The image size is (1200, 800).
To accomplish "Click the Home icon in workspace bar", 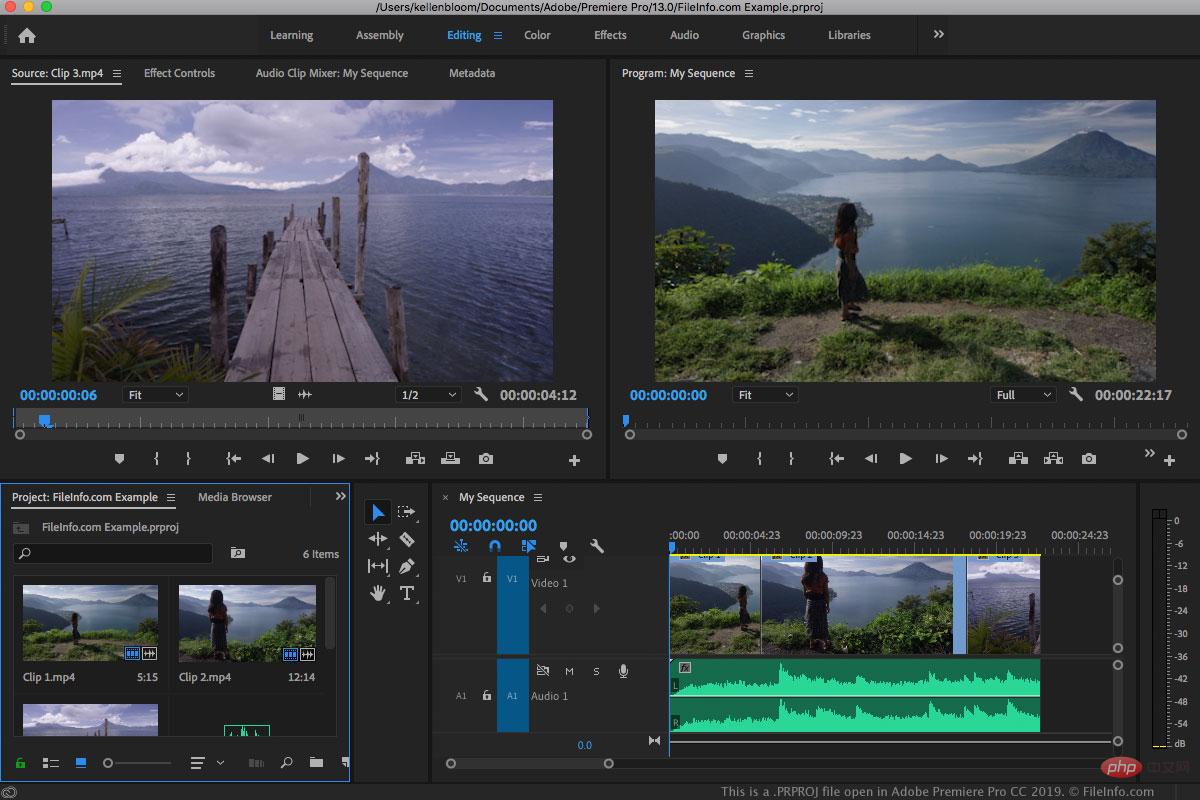I will click(27, 35).
